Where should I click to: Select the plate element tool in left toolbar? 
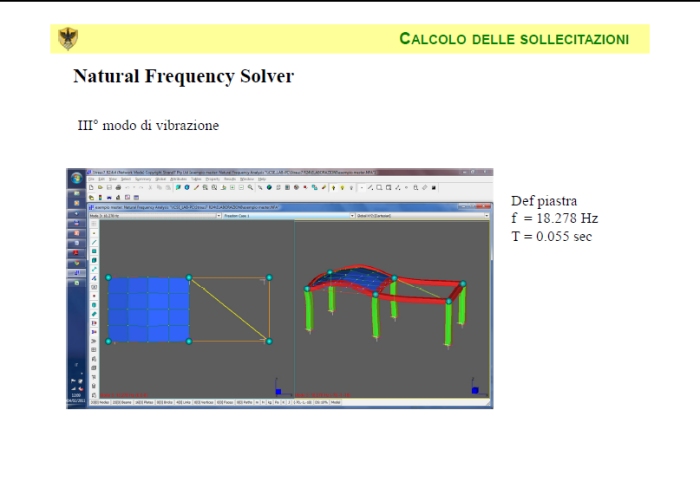coord(94,252)
